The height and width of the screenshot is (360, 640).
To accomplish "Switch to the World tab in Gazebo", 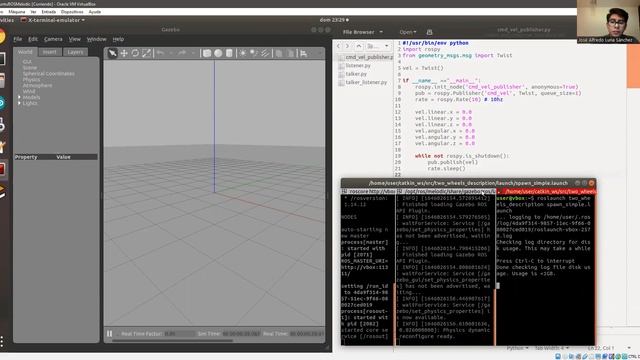I will pos(25,52).
